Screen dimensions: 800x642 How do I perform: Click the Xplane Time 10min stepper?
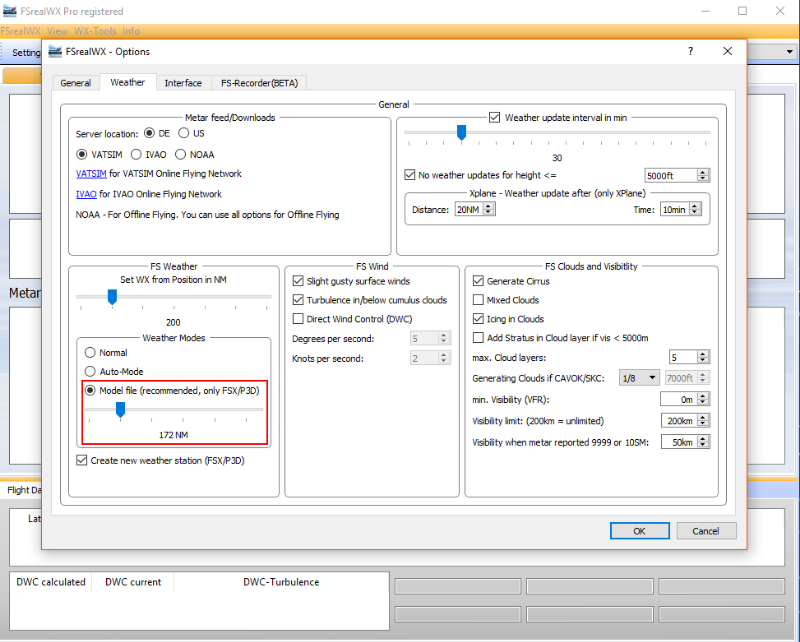pos(695,209)
